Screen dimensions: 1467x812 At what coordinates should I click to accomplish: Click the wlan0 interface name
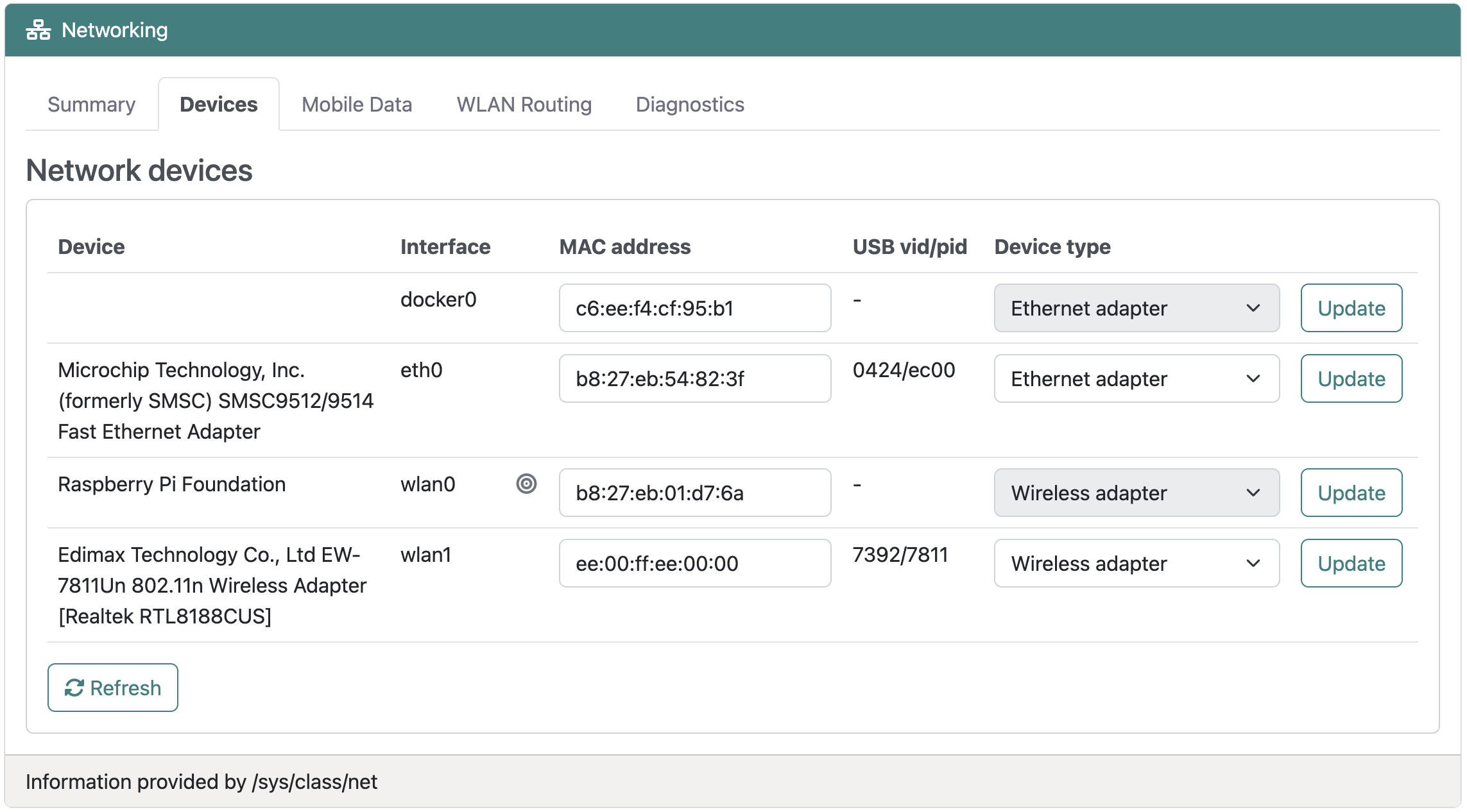(428, 484)
